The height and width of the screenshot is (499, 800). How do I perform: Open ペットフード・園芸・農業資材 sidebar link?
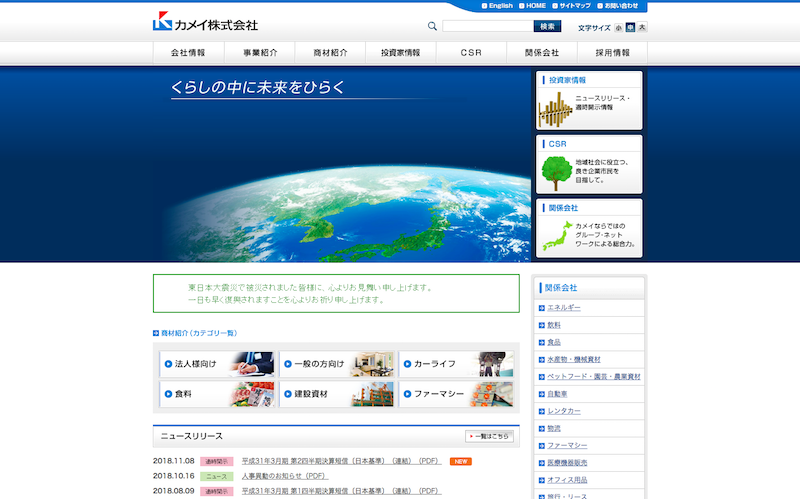[x=594, y=377]
